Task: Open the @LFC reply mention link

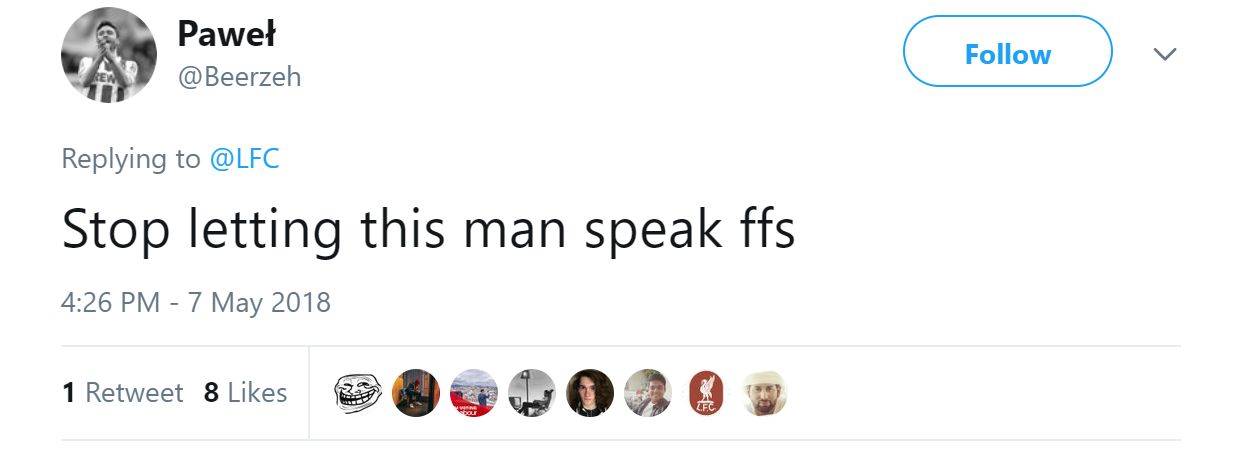Action: click(244, 159)
